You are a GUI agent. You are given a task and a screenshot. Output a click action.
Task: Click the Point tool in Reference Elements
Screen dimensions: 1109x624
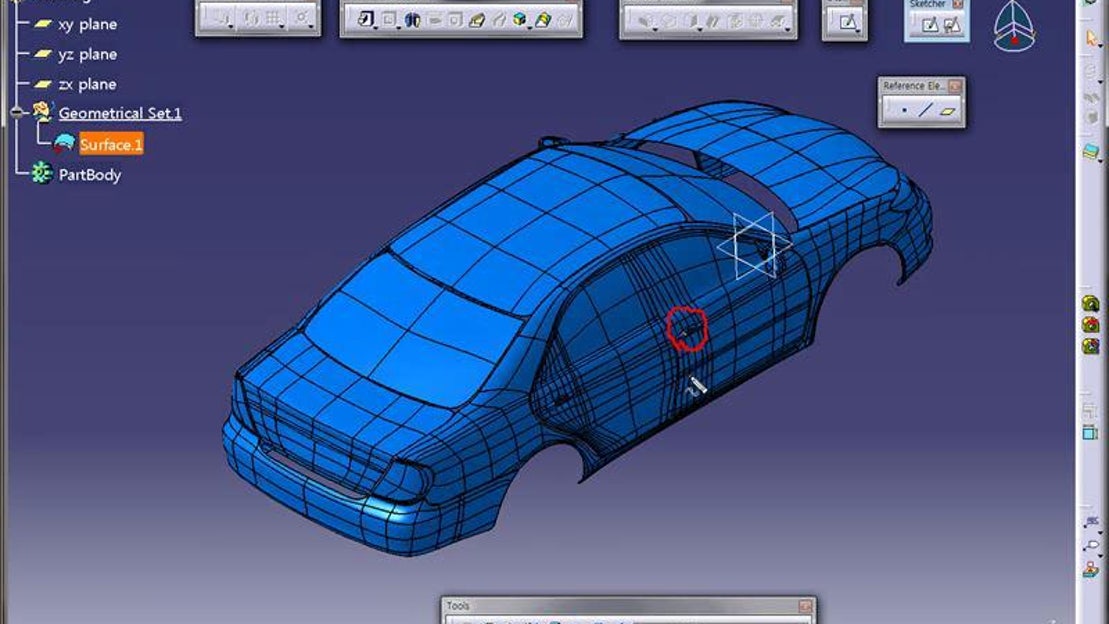pos(904,111)
